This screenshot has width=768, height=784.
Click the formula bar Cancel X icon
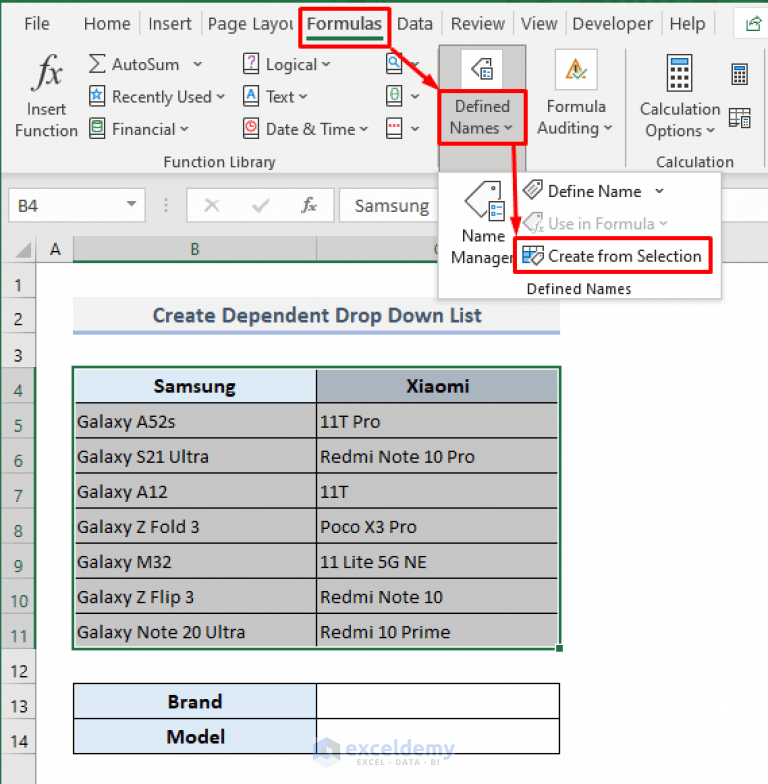[x=212, y=205]
